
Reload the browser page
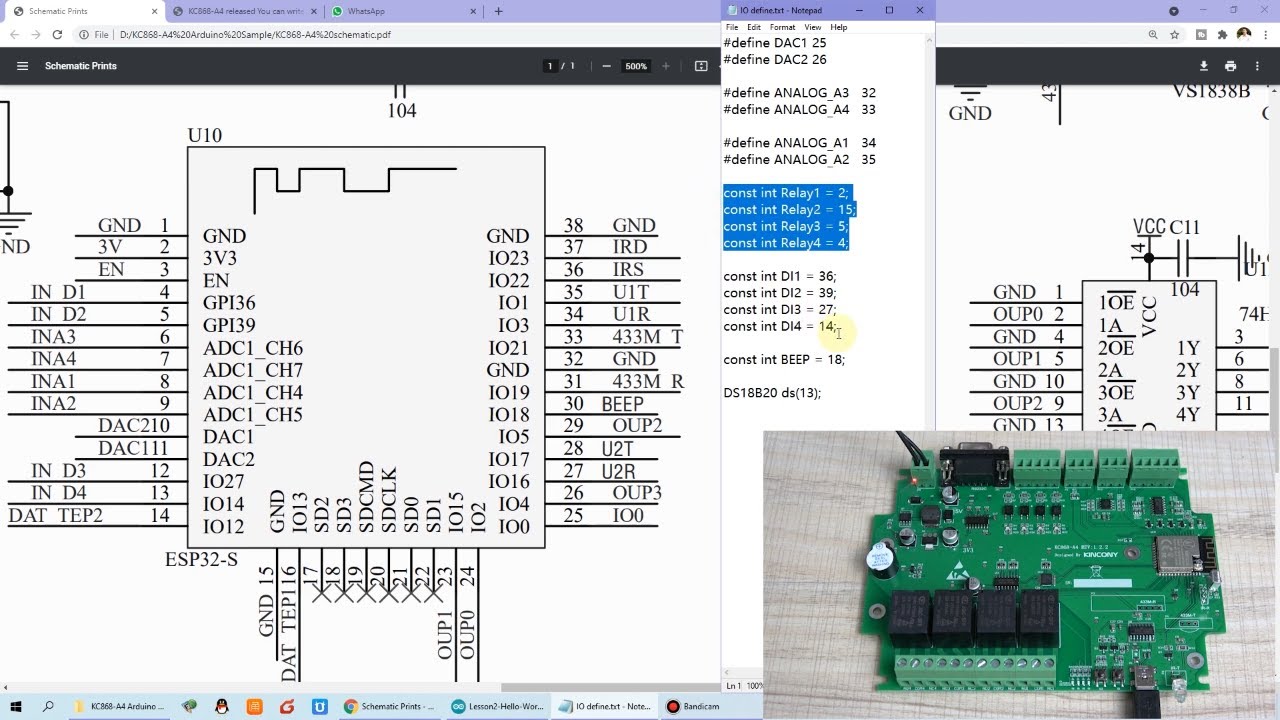[x=57, y=34]
